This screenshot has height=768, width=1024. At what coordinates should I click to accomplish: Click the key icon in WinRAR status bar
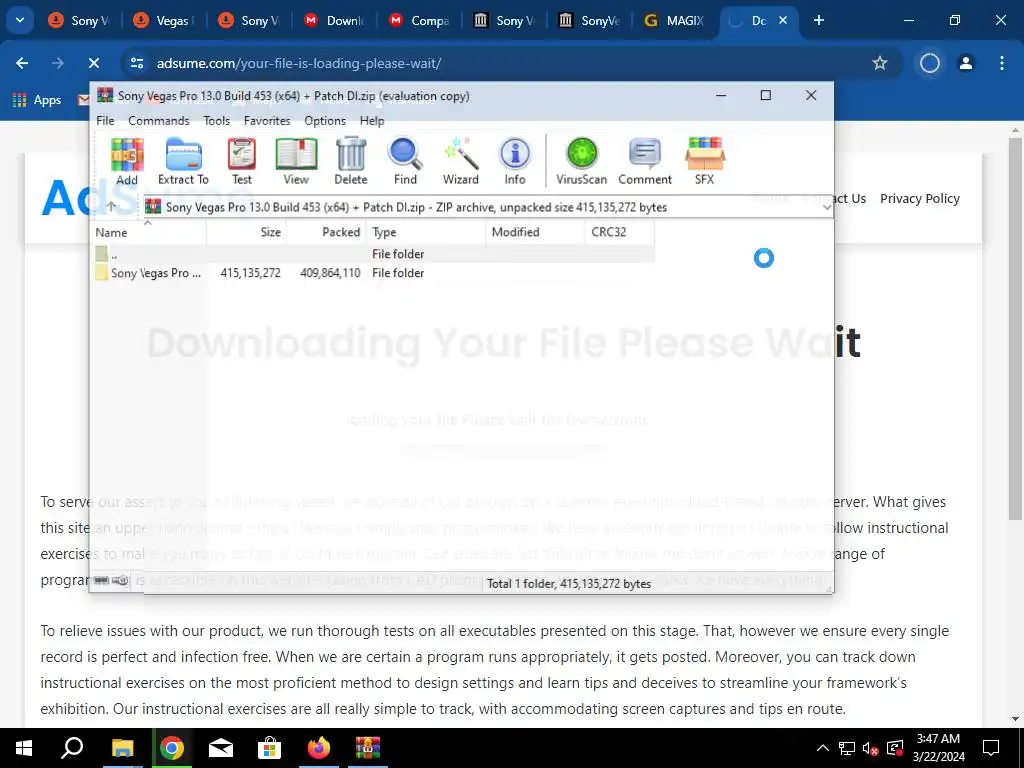point(120,580)
